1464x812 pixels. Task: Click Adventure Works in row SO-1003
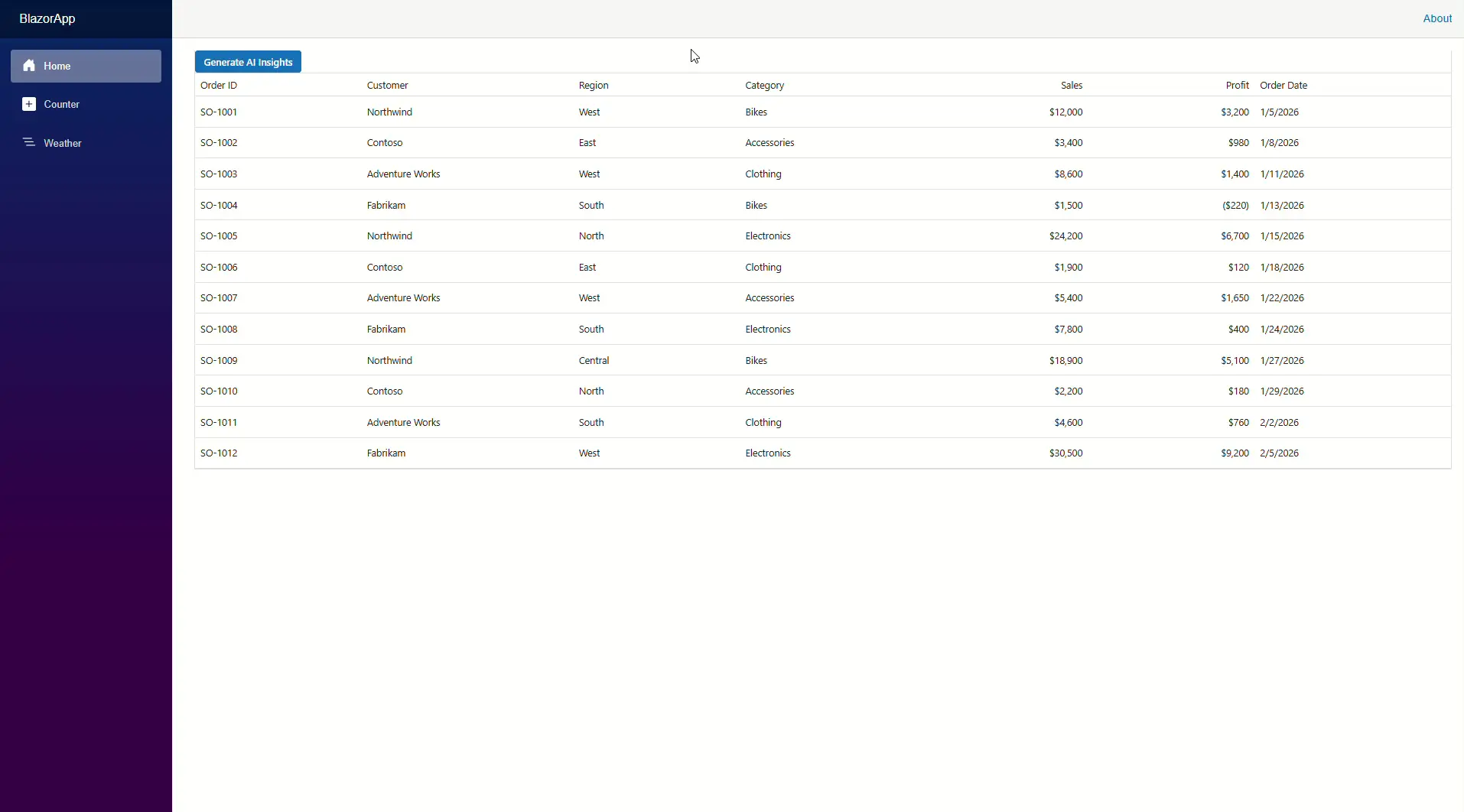pos(404,174)
